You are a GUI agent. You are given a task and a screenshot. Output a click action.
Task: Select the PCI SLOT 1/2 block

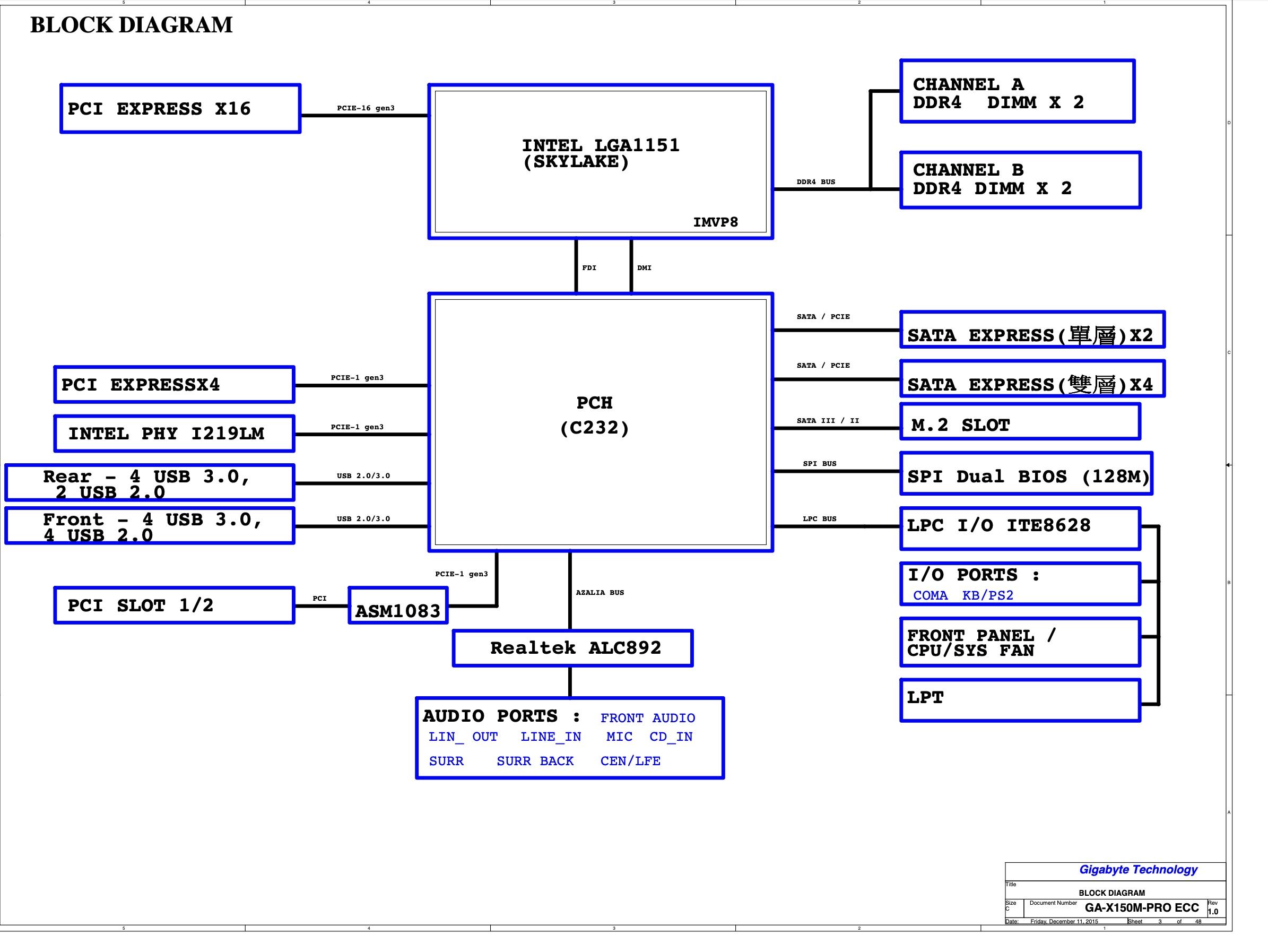[x=174, y=605]
